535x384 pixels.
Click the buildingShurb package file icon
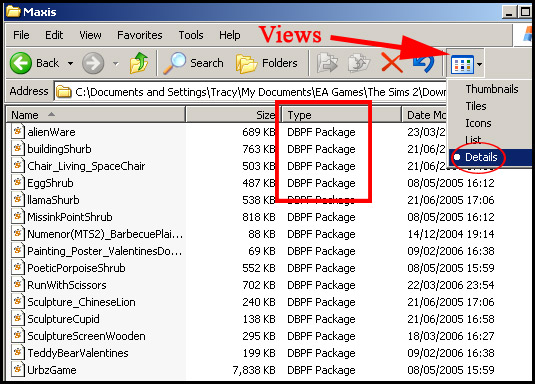[x=18, y=148]
